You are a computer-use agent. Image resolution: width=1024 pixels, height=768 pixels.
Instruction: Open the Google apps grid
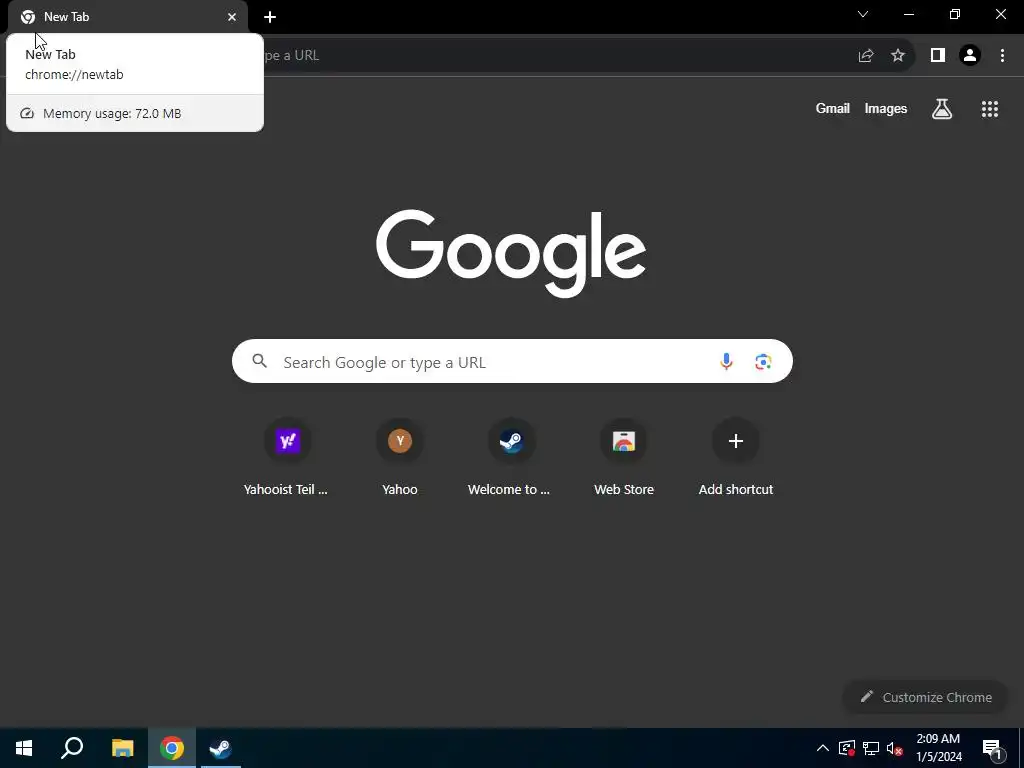[x=990, y=109]
